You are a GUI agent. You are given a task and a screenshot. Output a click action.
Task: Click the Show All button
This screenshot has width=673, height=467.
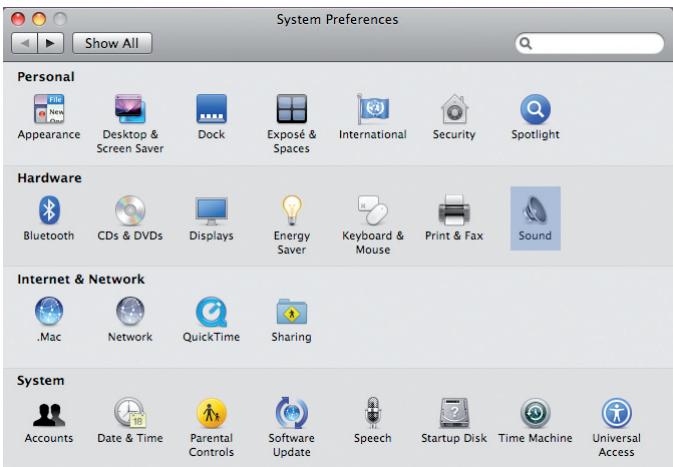112,43
